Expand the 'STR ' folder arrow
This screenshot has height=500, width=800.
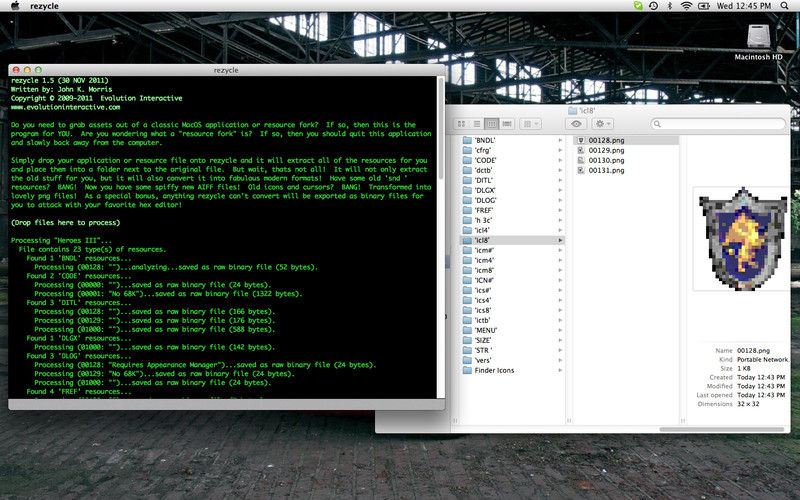(x=560, y=350)
